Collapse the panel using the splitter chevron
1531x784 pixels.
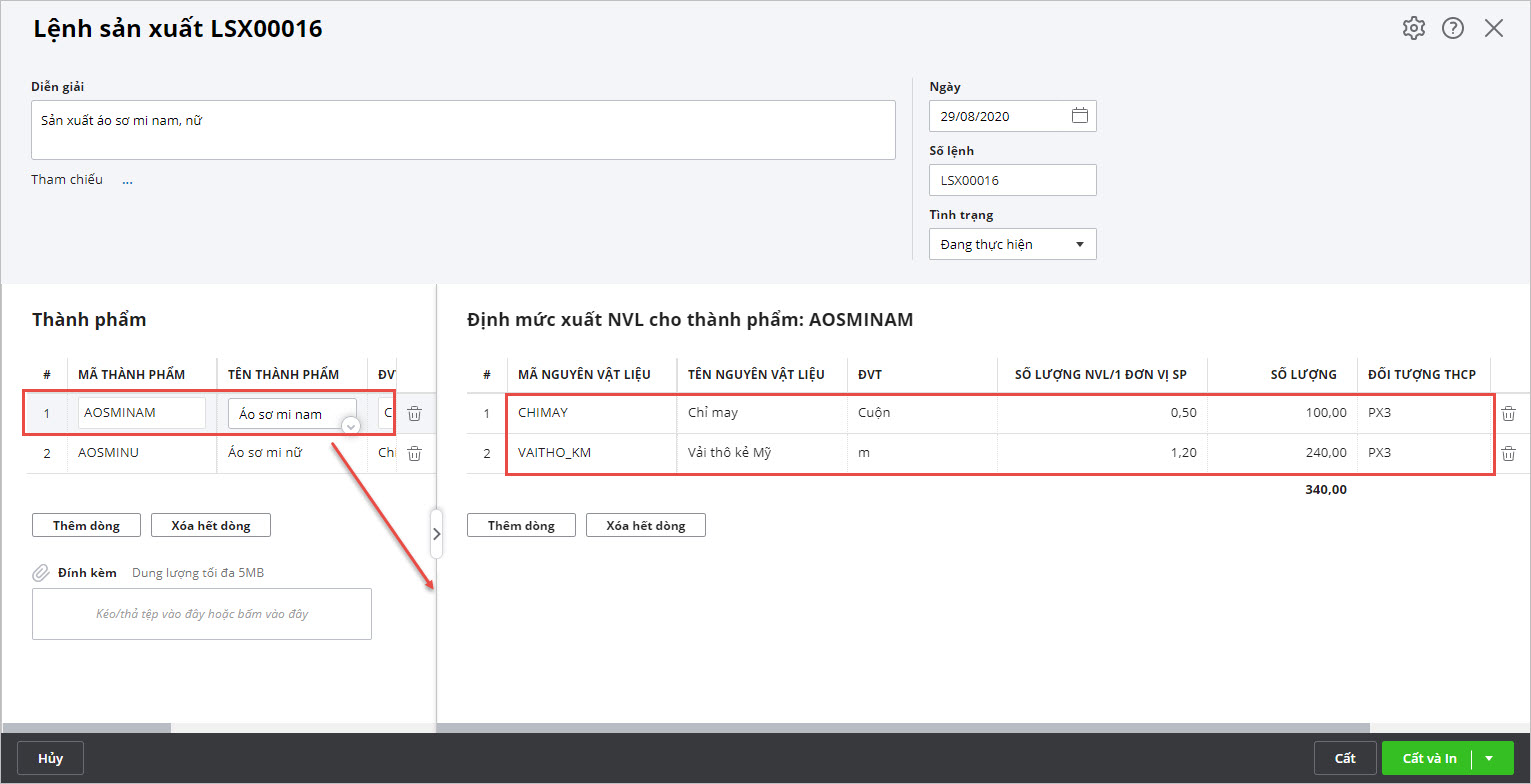[436, 534]
